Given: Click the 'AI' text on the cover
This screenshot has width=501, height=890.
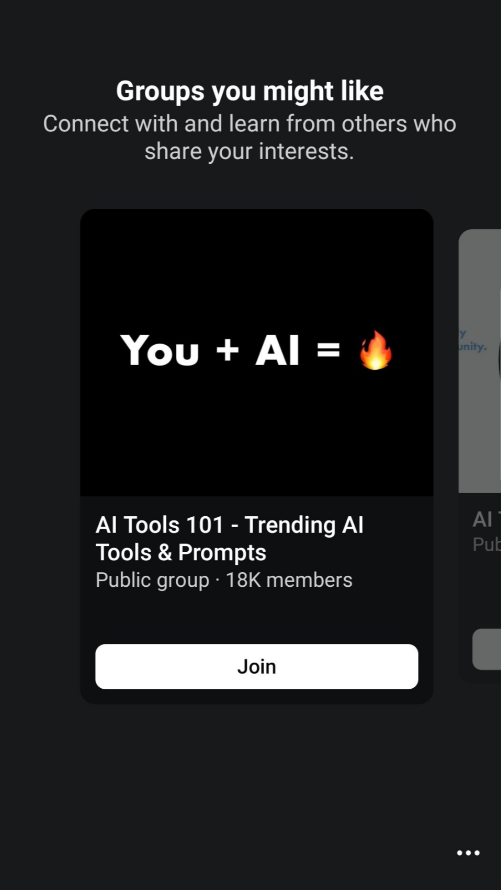Looking at the screenshot, I should (x=277, y=350).
